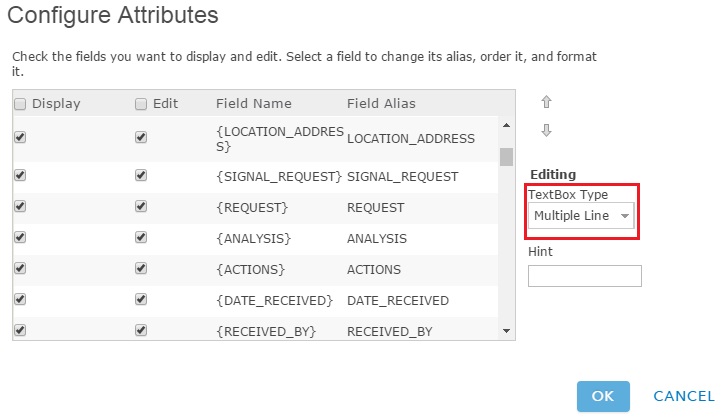
Task: Toggle the Edit all header checkbox
Action: [x=141, y=103]
